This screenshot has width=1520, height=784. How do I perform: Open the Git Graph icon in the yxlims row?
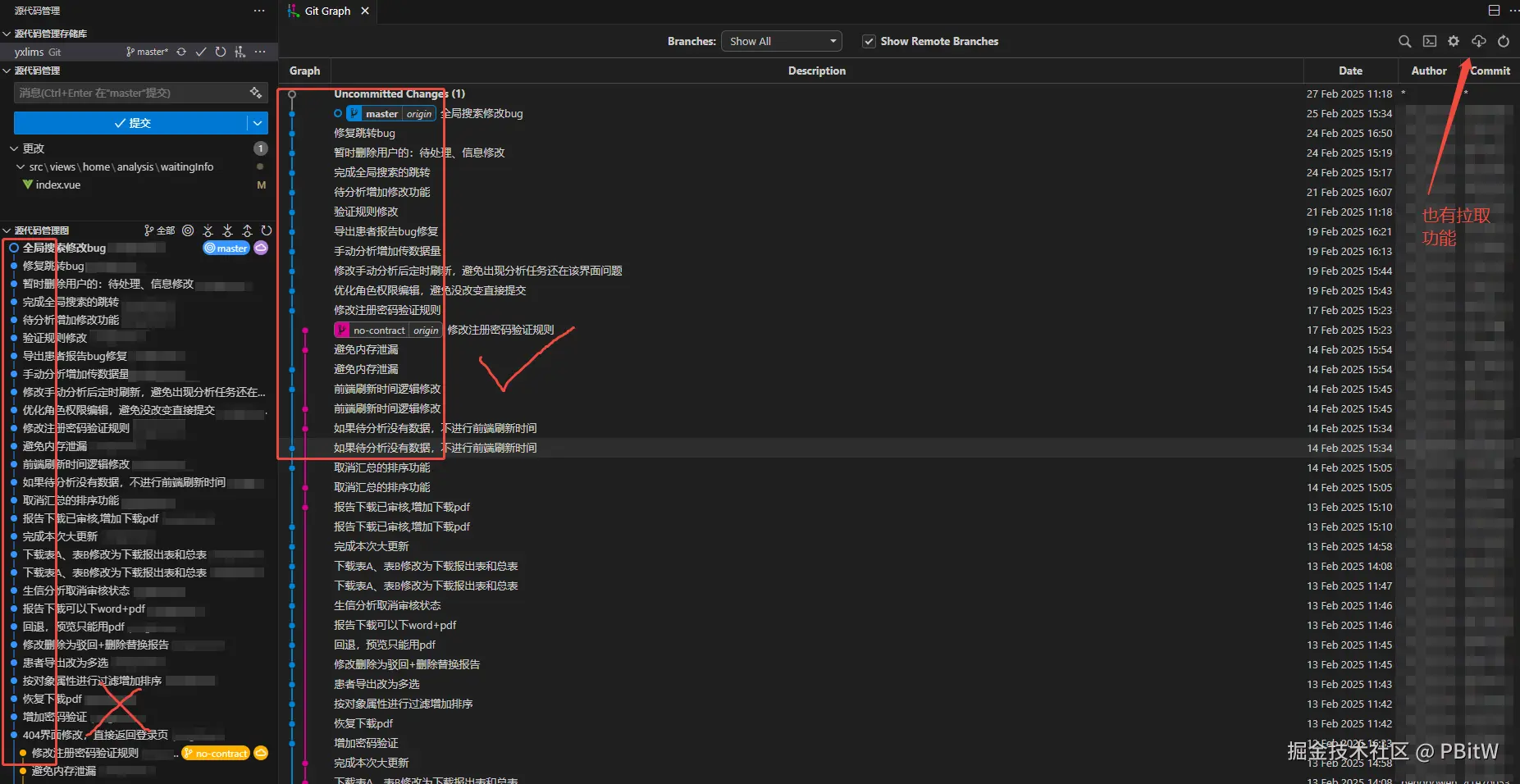tap(240, 52)
